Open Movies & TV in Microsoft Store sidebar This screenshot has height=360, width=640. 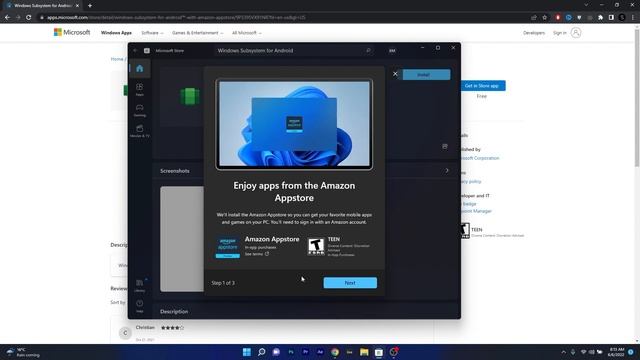coord(140,131)
